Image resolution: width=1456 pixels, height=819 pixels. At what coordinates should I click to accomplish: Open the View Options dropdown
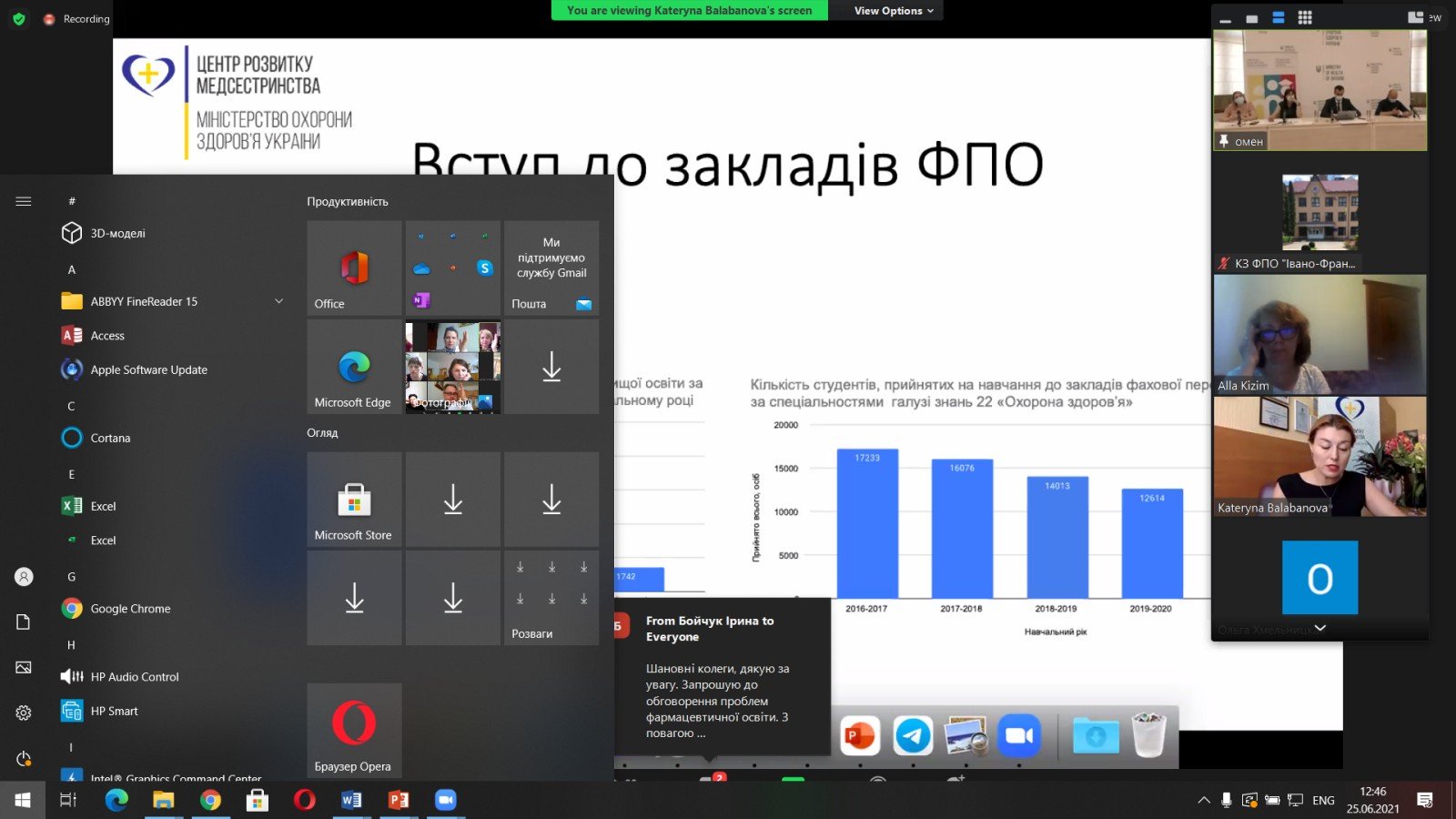(x=893, y=11)
